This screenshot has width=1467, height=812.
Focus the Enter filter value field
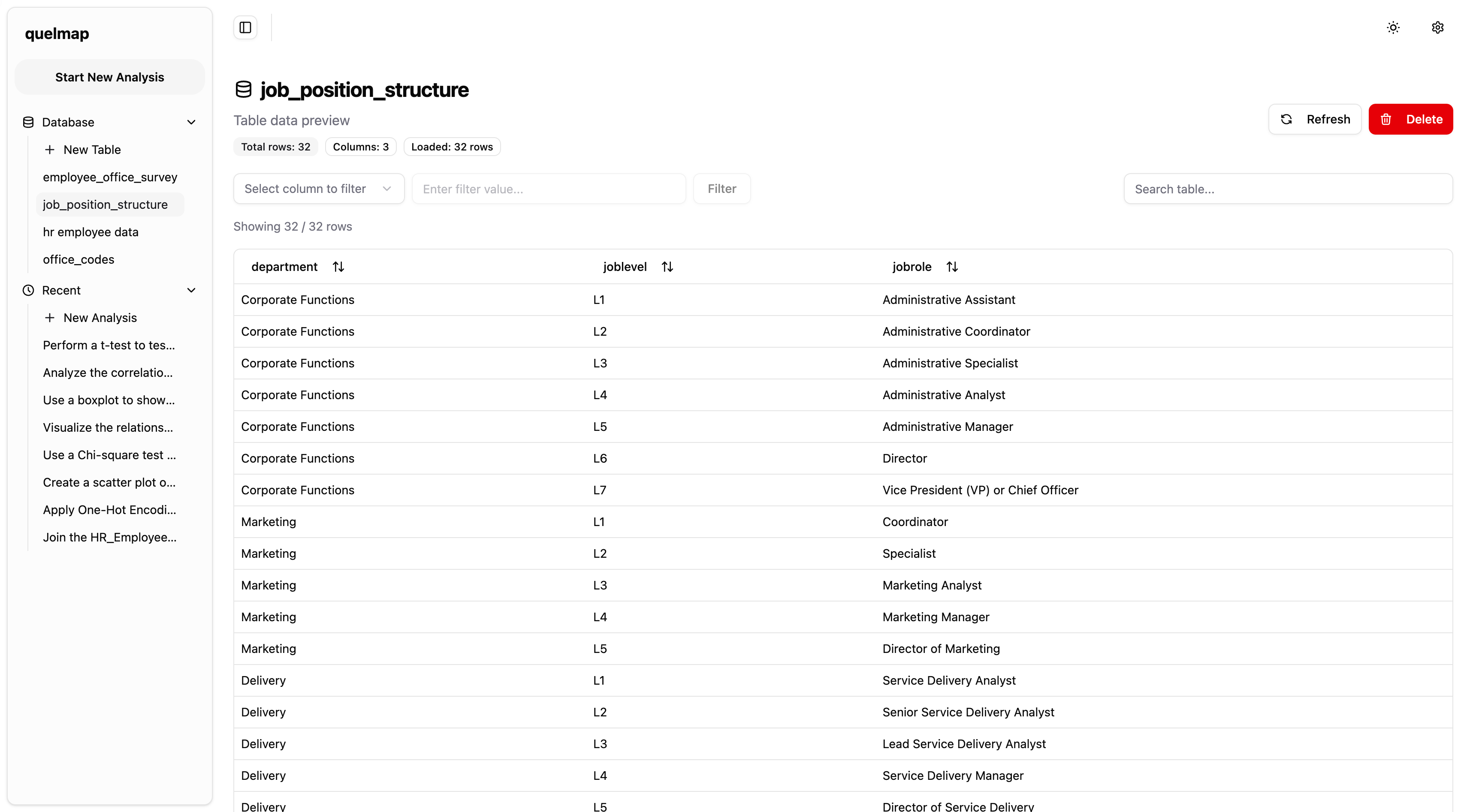coord(549,189)
